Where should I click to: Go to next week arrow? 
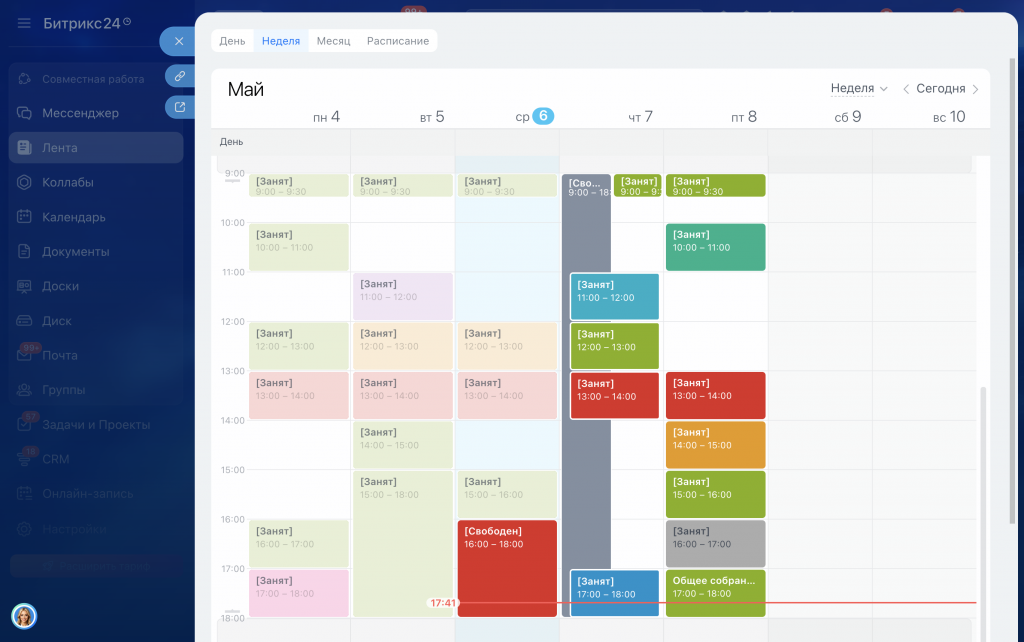pyautogui.click(x=976, y=89)
